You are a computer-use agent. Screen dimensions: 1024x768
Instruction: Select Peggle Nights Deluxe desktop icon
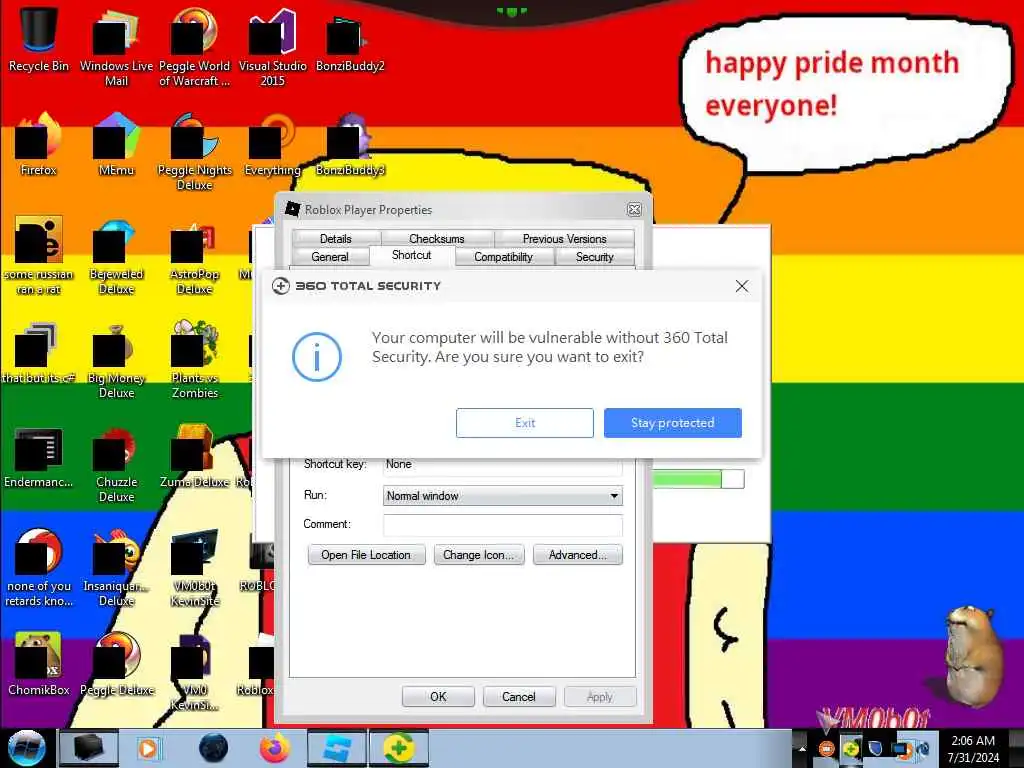[x=195, y=152]
